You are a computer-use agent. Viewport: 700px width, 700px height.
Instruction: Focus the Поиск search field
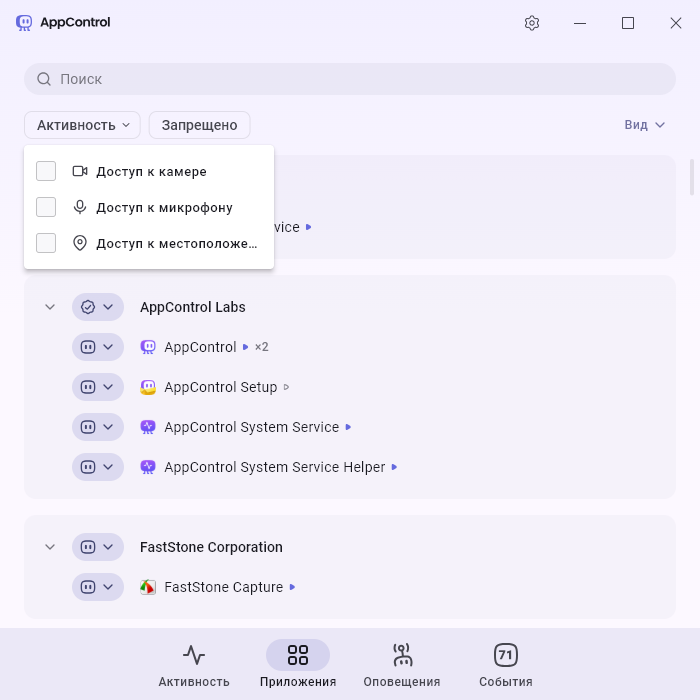tap(350, 79)
